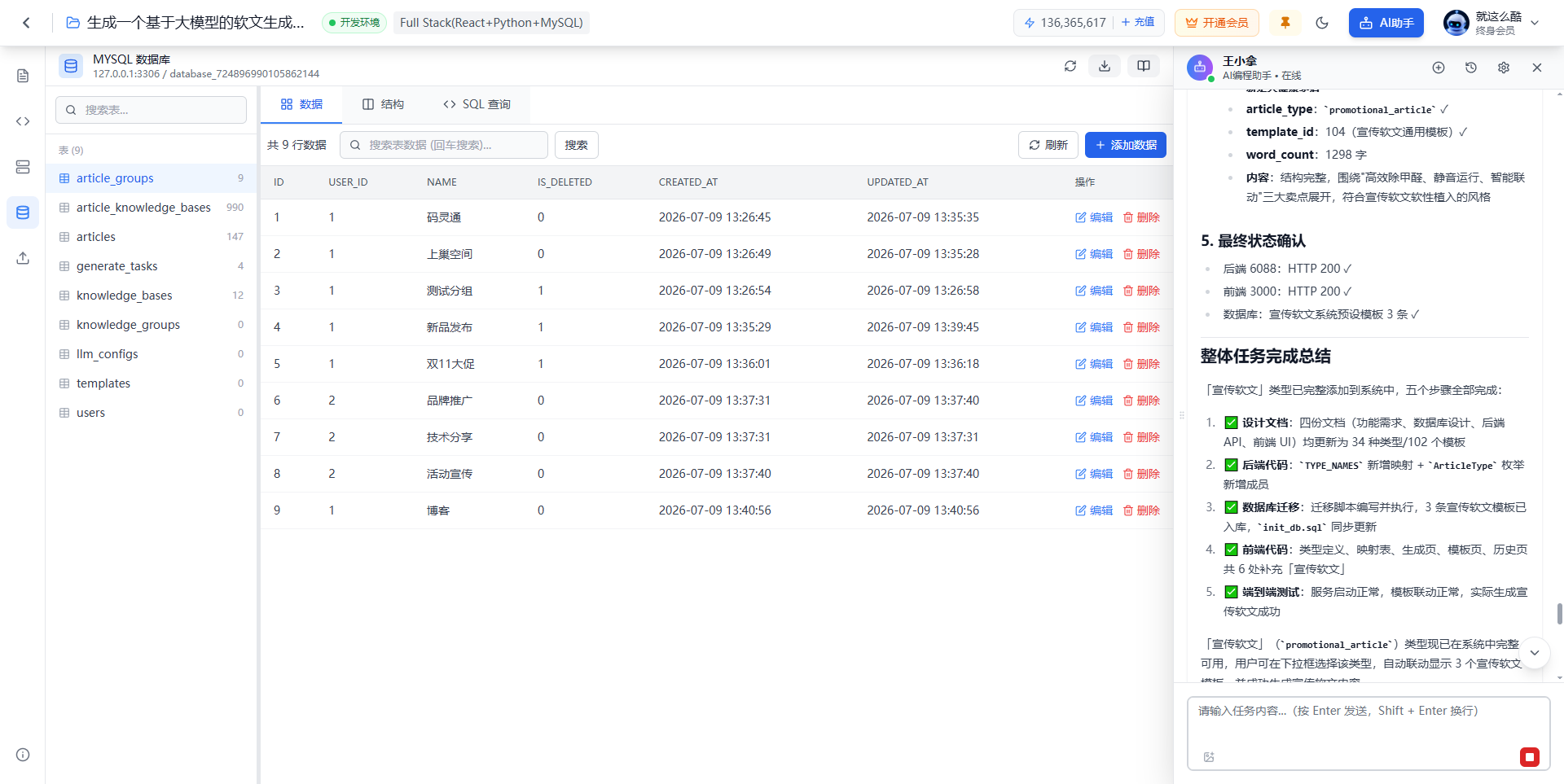Start new chat plus icon in assistant
The image size is (1564, 784).
[1439, 68]
